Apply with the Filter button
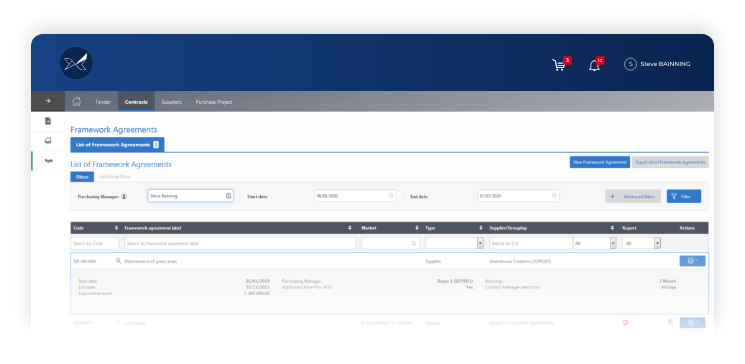 coord(684,196)
